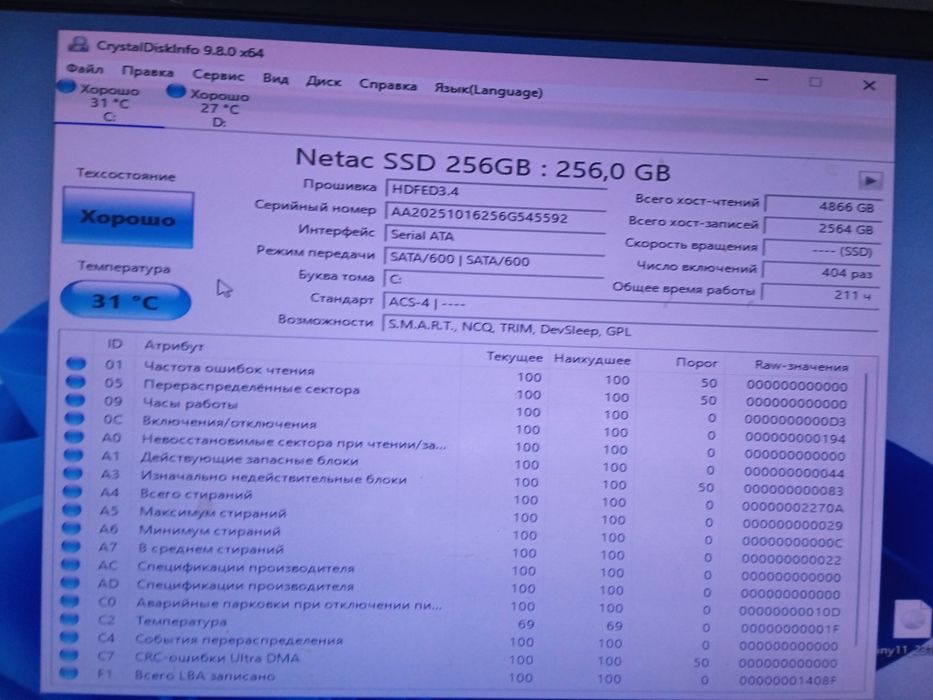Click the status icon of attribute C7
This screenshot has height=700, width=933.
click(68, 655)
